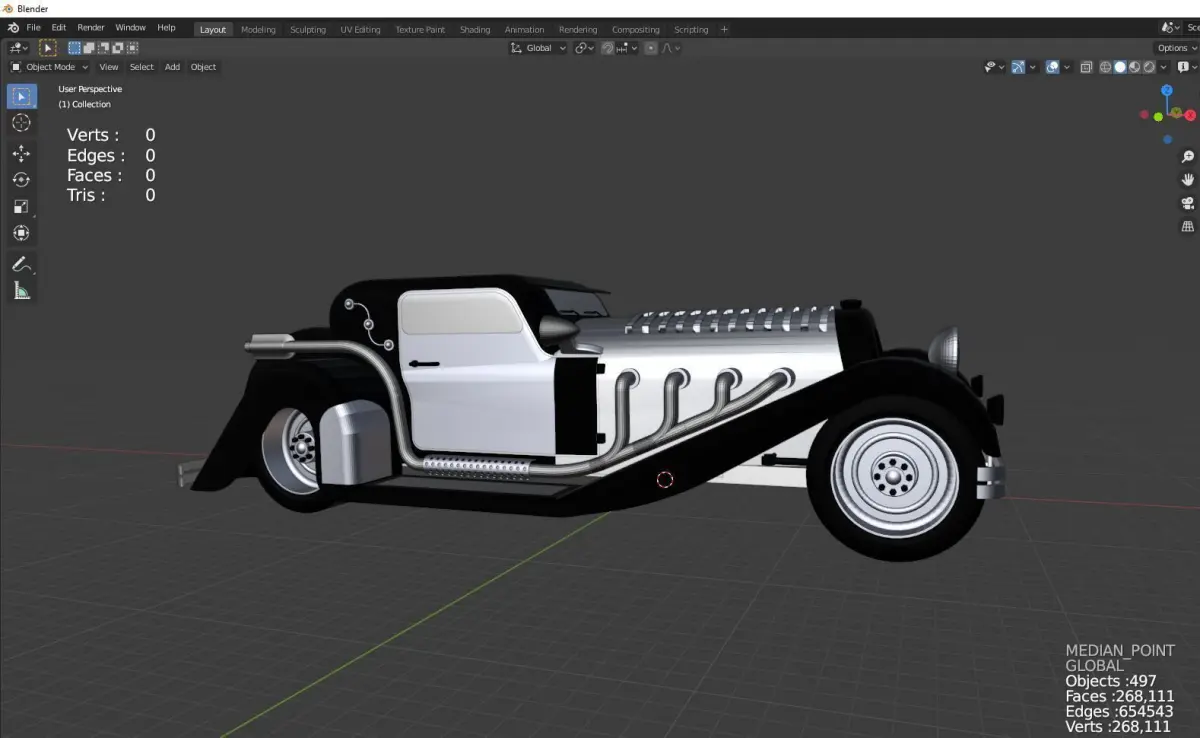1200x738 pixels.
Task: Switch to the Shading workspace tab
Action: point(475,30)
